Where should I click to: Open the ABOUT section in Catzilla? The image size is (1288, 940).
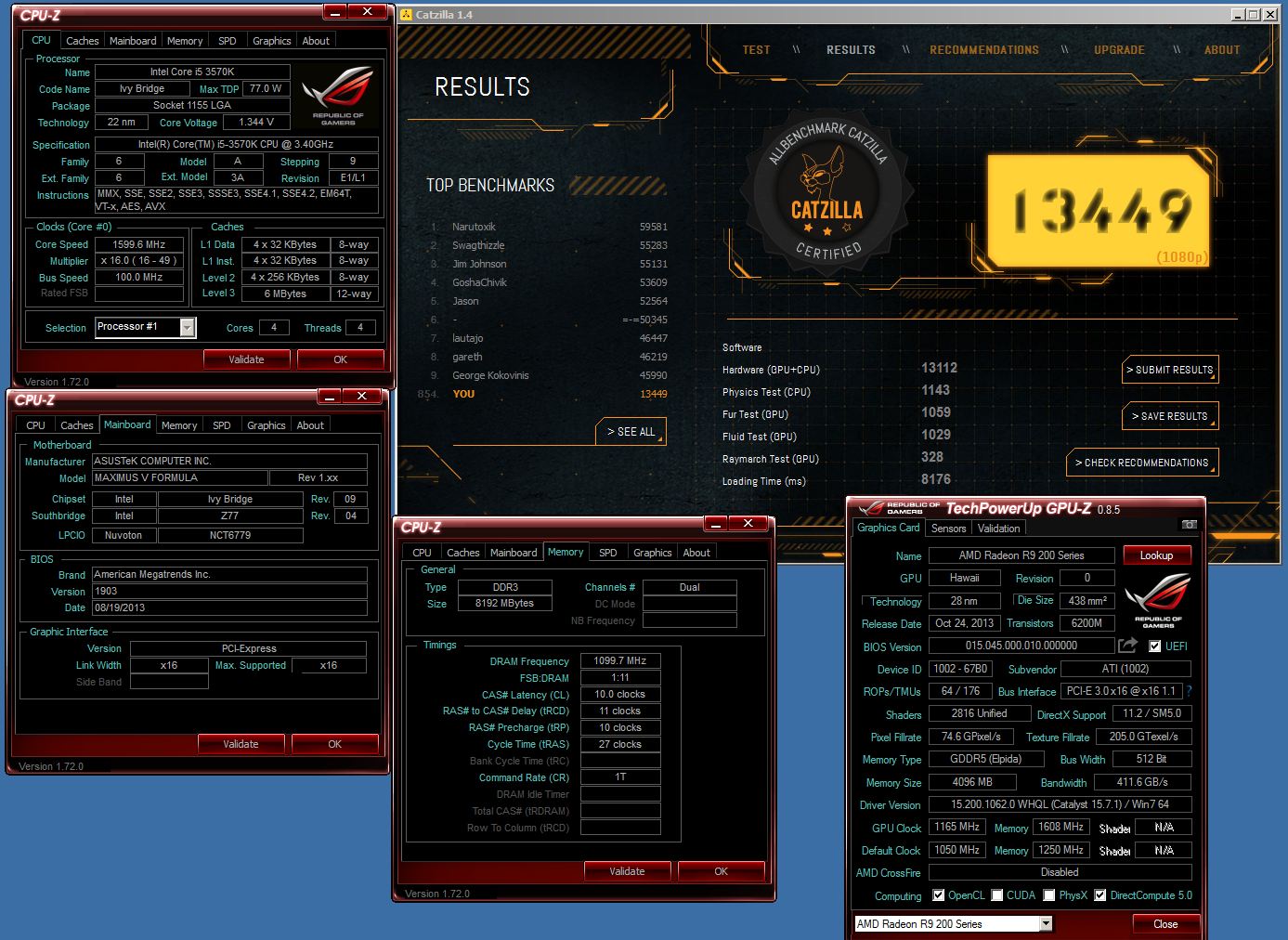[1222, 50]
